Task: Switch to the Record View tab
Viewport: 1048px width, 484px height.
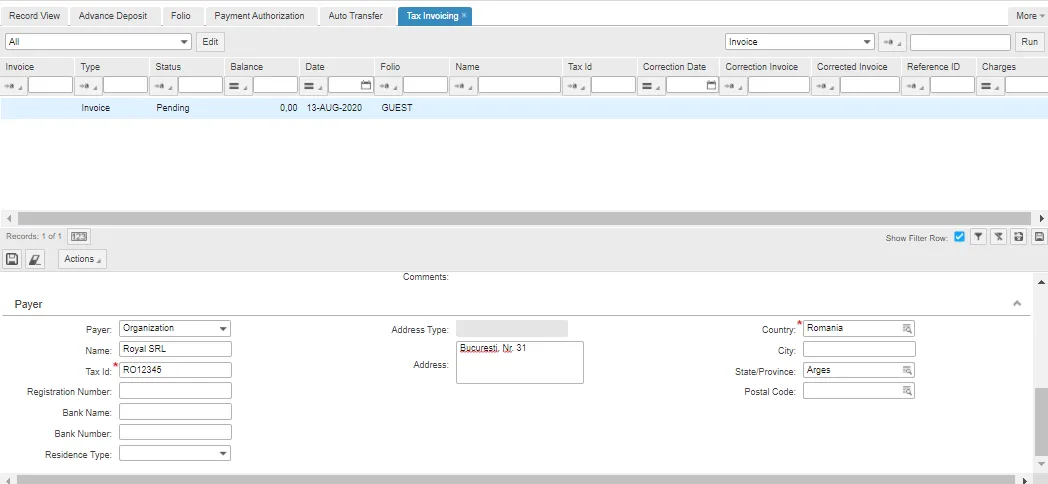Action: [34, 15]
